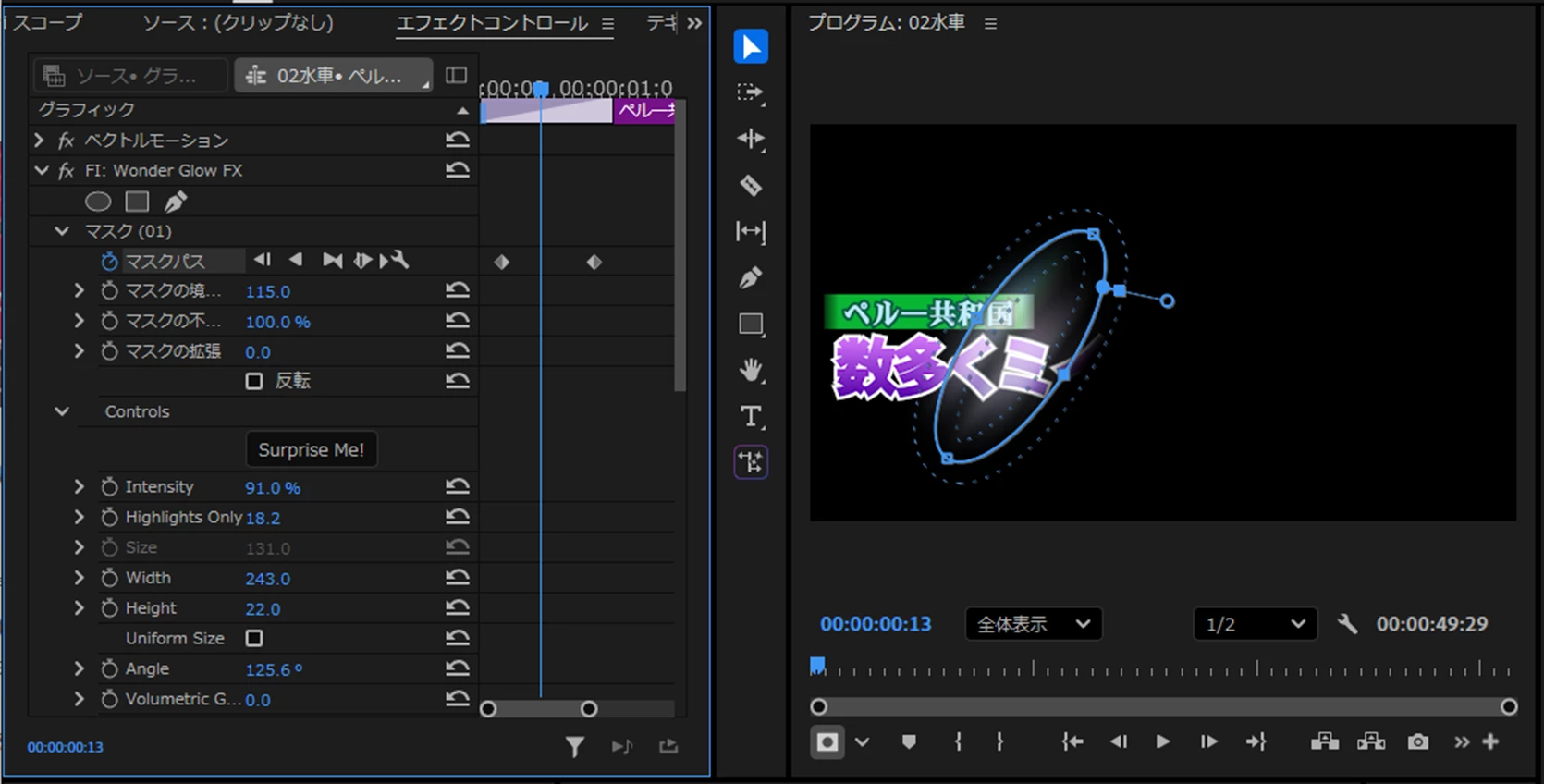Open the 02水車 clip tab dropdown
The image size is (1544, 784).
point(333,76)
